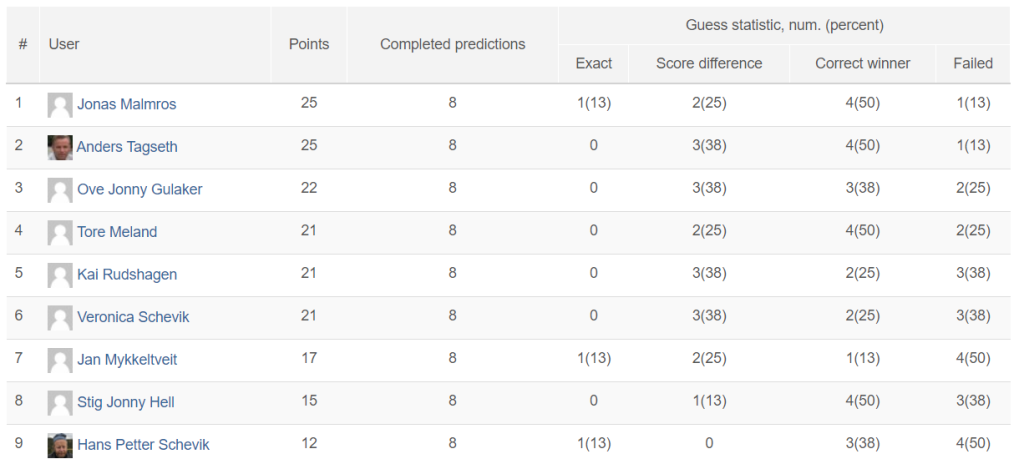Click the Exact column header
Image resolution: width=1024 pixels, height=464 pixels.
pos(594,63)
